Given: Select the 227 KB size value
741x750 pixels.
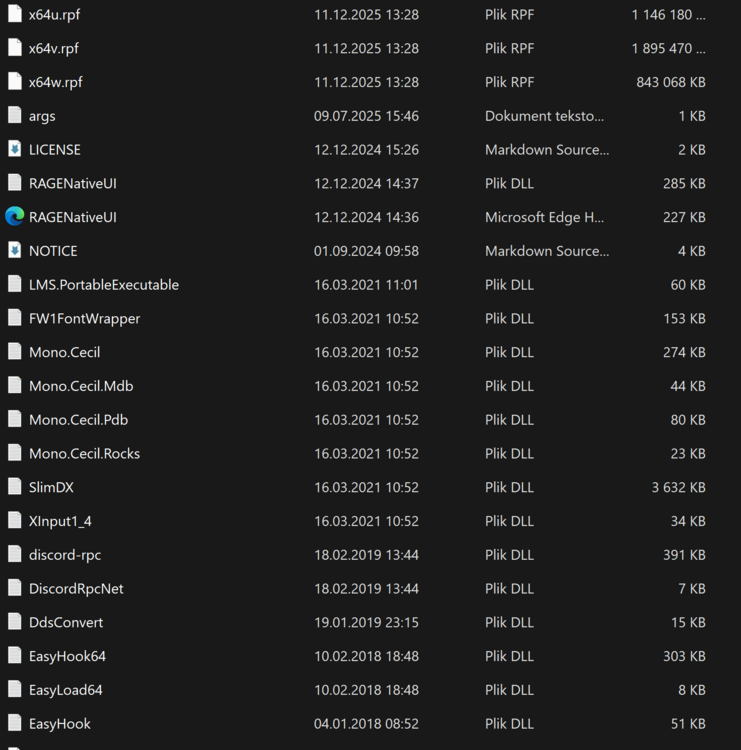Looking at the screenshot, I should click(685, 217).
